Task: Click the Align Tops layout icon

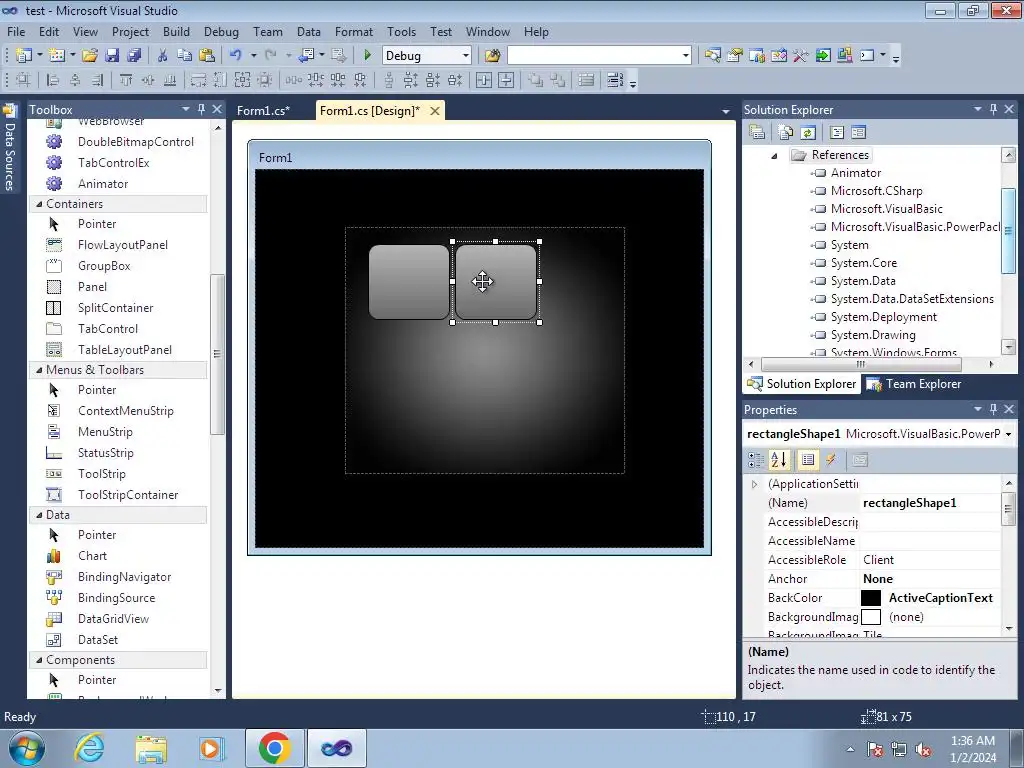Action: [126, 80]
